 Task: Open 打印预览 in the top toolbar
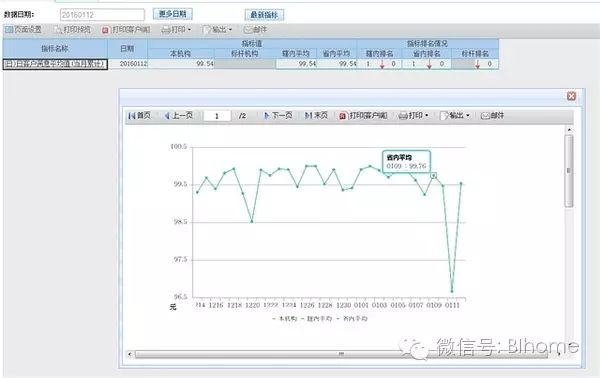coord(73,29)
